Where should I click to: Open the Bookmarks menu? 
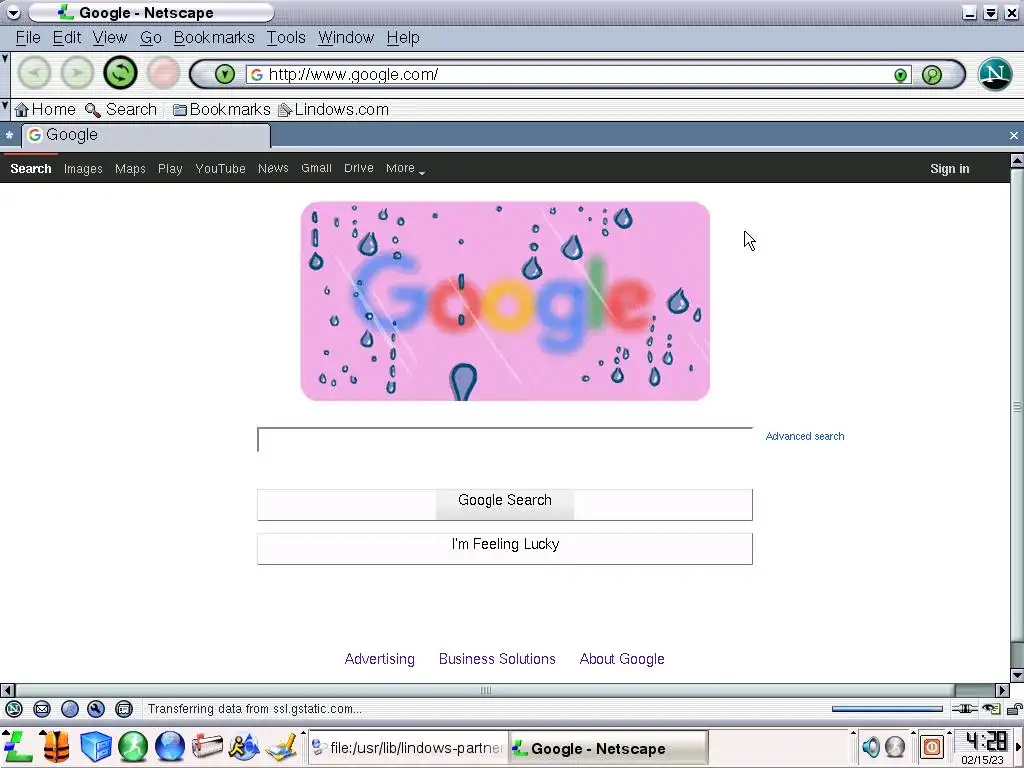coord(214,38)
